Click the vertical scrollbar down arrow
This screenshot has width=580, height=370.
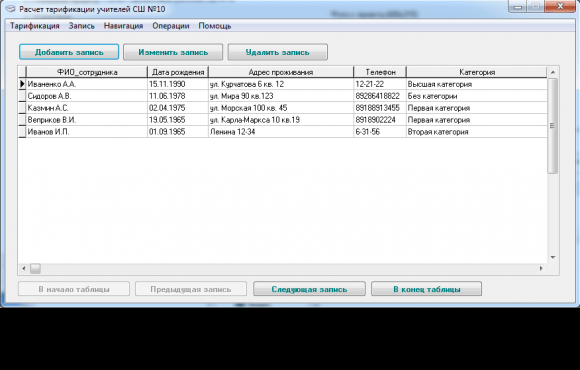[553, 257]
